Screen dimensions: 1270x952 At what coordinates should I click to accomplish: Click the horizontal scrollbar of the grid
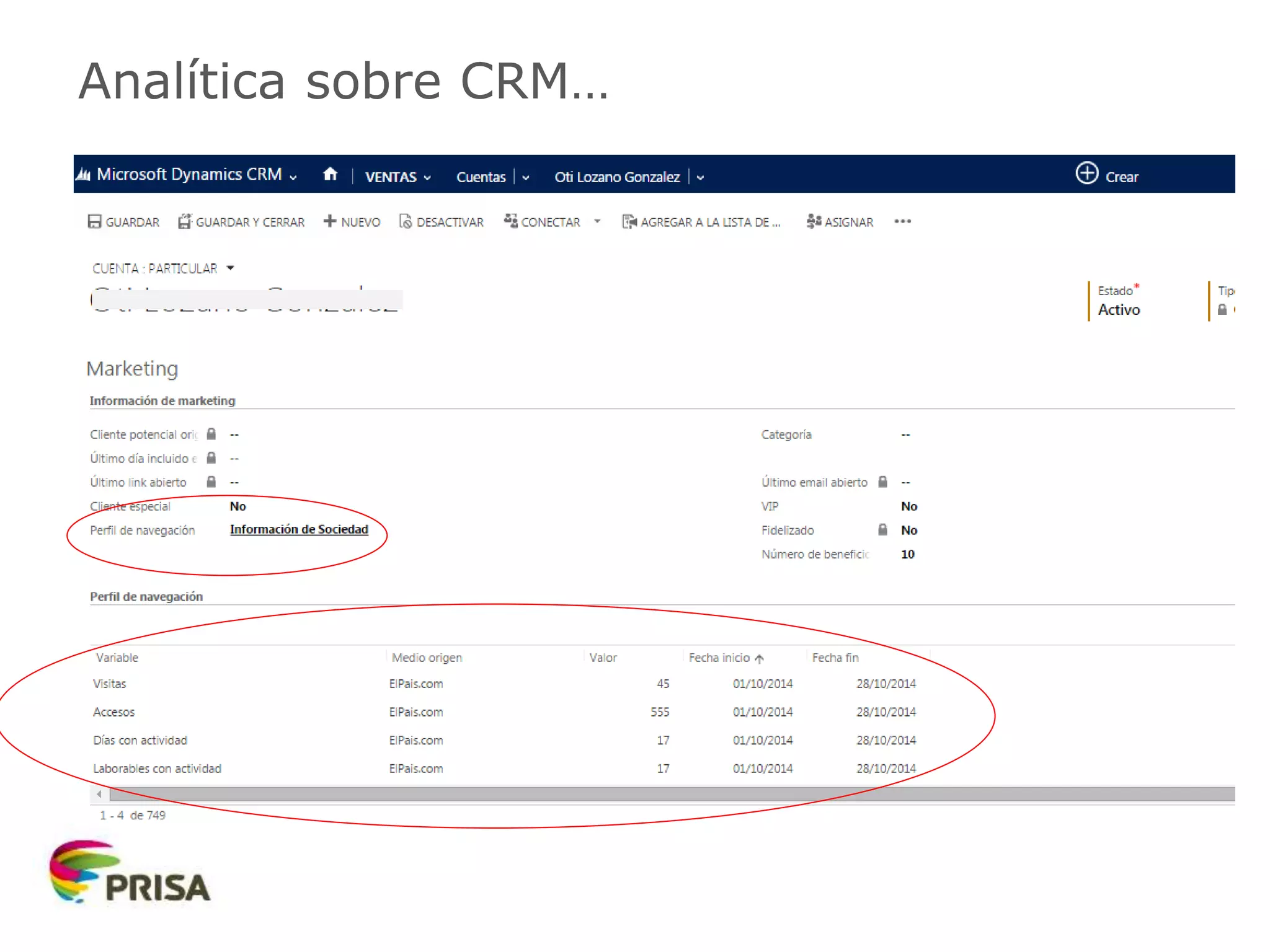[x=672, y=794]
